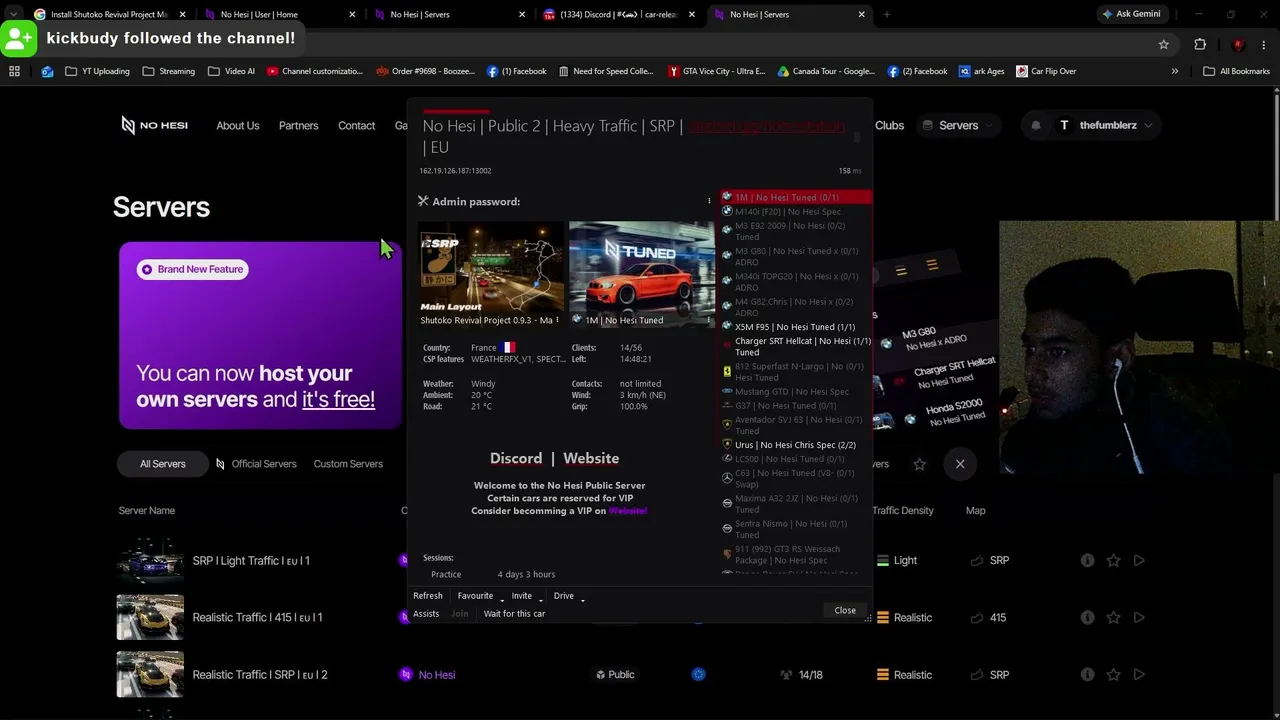
Task: Show info for Realistic Traffic SRP server
Action: pos(1087,675)
